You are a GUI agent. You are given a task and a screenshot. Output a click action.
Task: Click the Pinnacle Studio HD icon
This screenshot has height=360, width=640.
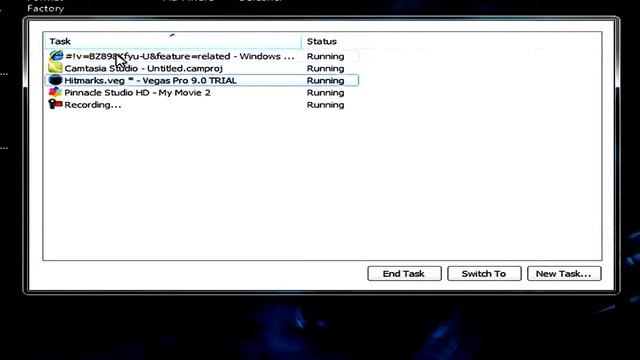pos(56,92)
